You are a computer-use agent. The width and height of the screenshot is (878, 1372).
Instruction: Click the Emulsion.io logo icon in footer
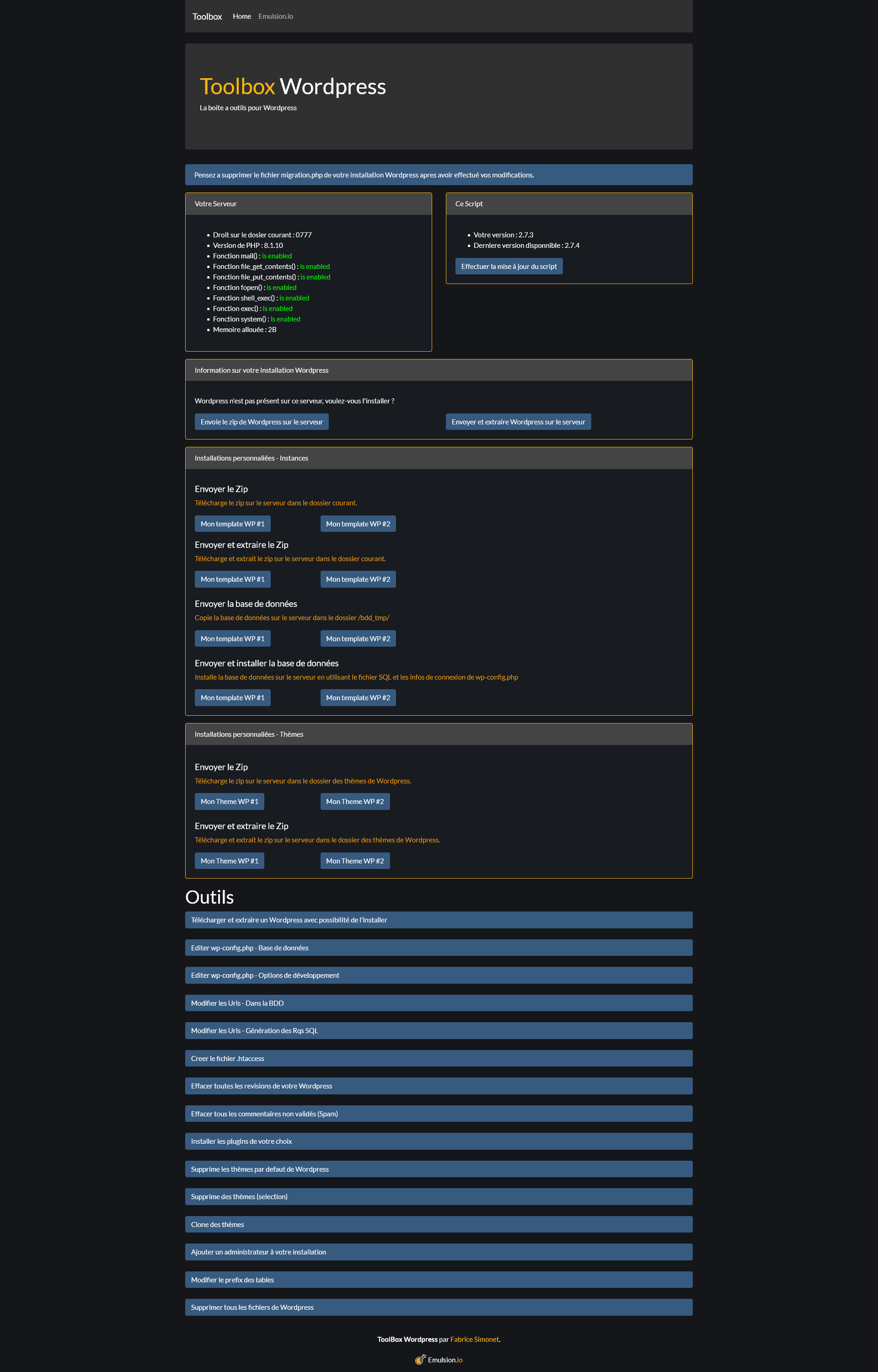point(420,1360)
